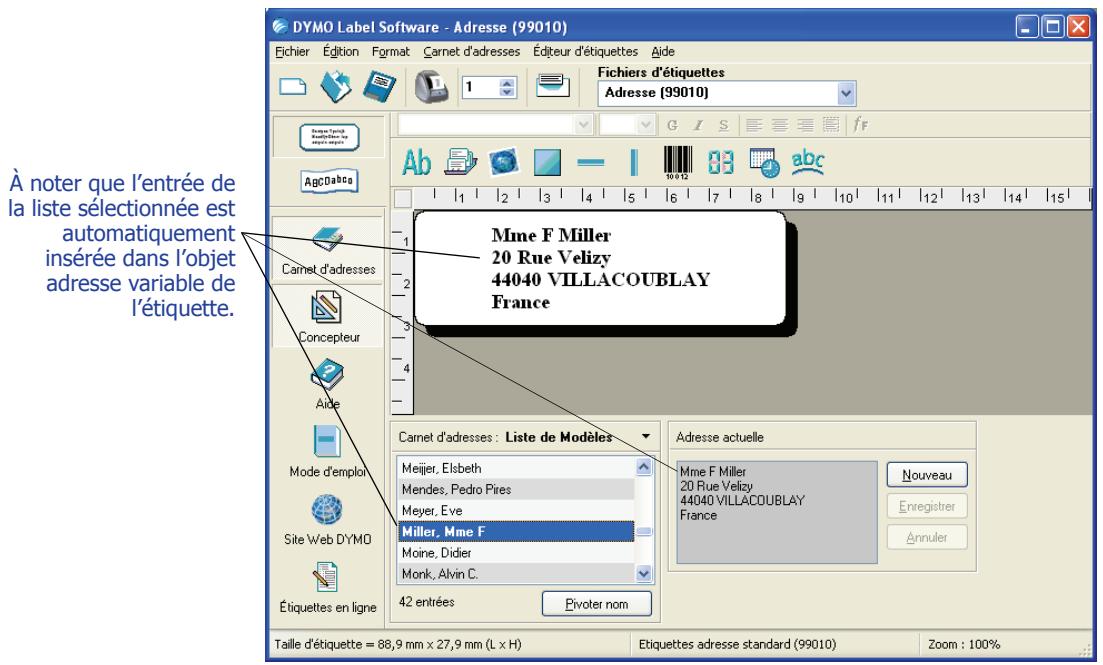
Task: Click in the Adresse actuelle text box
Action: 777,512
